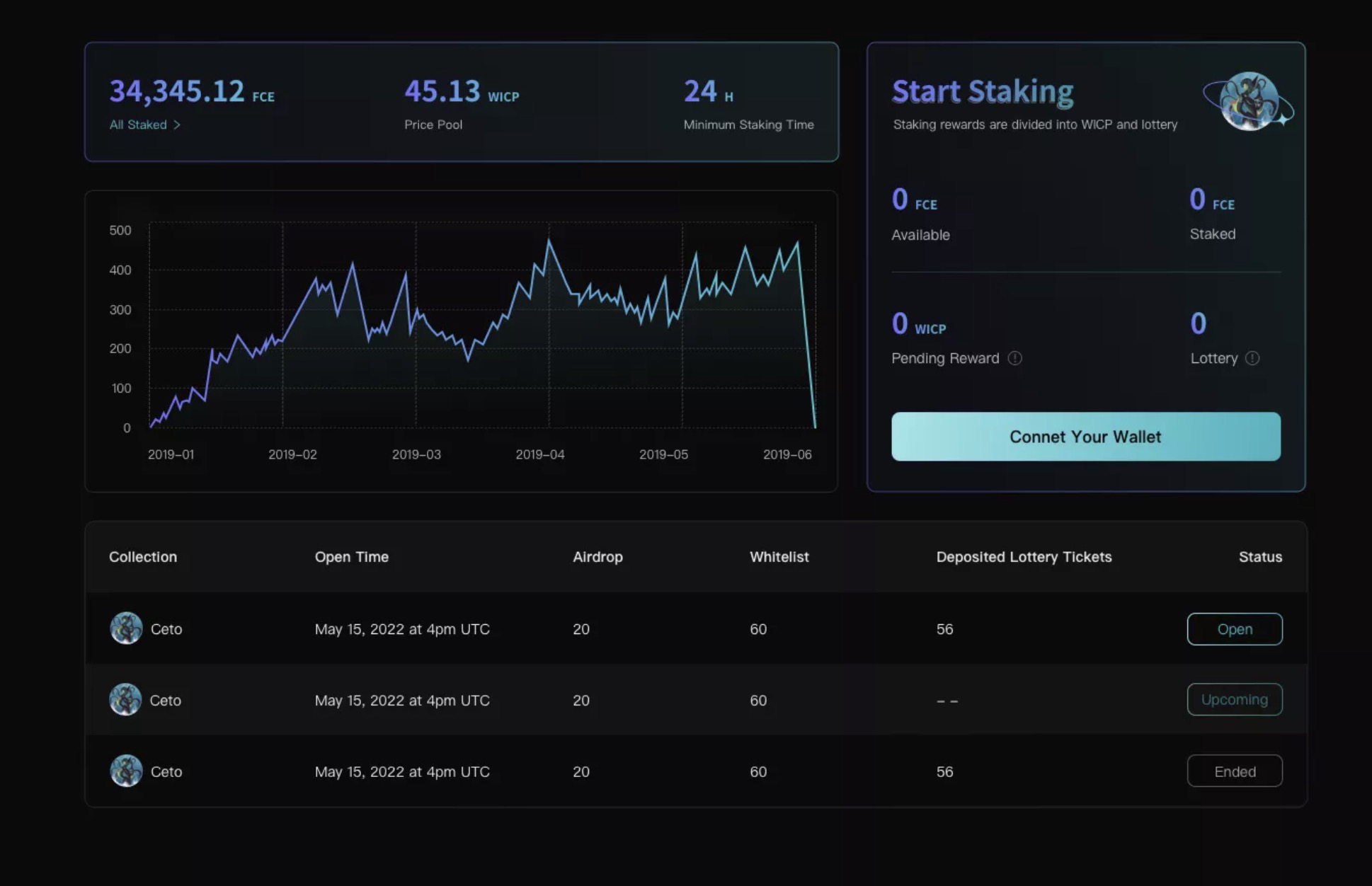Click the Pending Reward info icon
Image resolution: width=1372 pixels, height=886 pixels.
tap(1014, 358)
